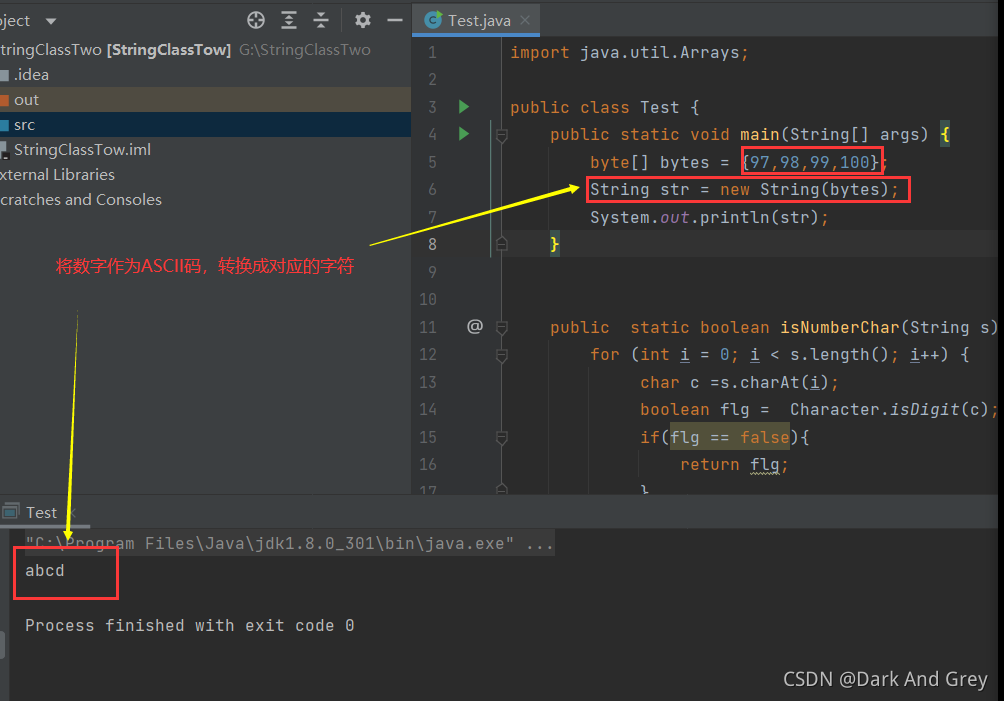
Task: Click 's.charAt(i)' on line 13
Action: point(775,383)
